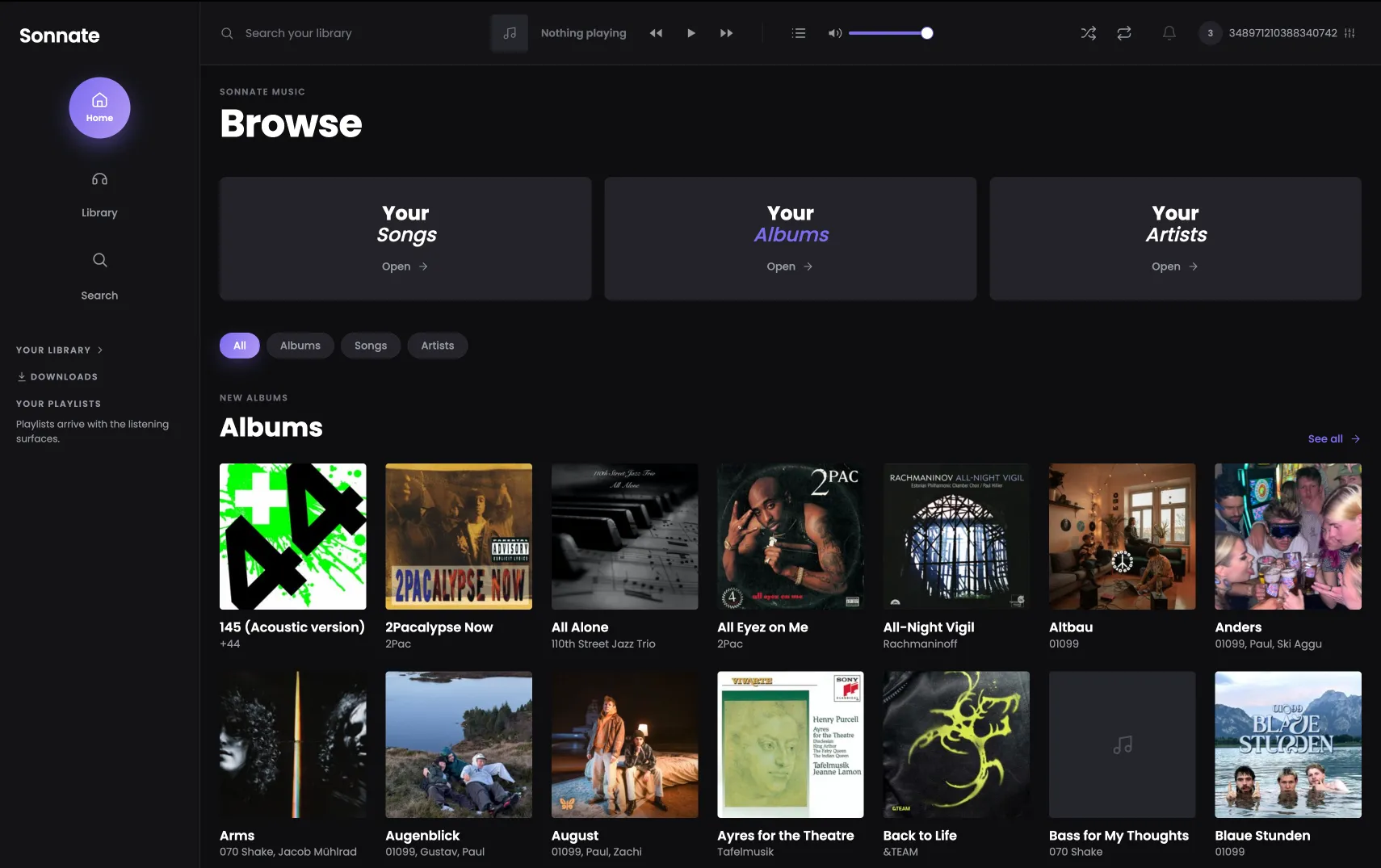Image resolution: width=1381 pixels, height=868 pixels.
Task: Open Bass for My Thoughts placeholder cover
Action: tap(1123, 744)
